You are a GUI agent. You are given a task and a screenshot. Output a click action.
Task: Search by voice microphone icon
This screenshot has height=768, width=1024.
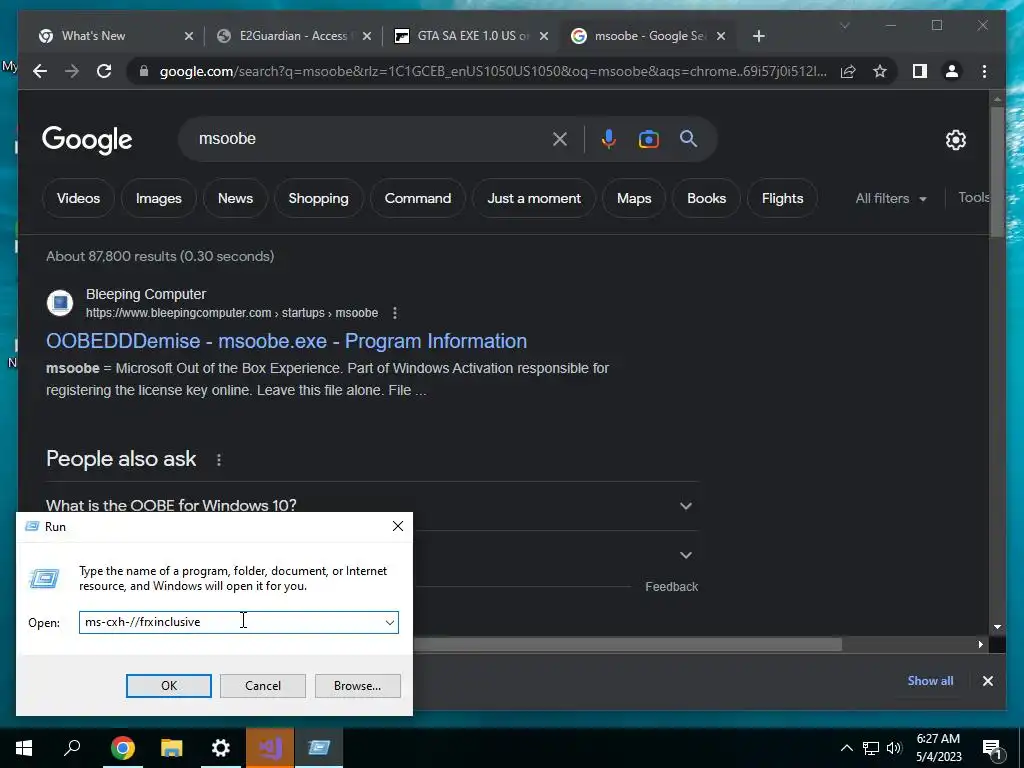click(609, 138)
